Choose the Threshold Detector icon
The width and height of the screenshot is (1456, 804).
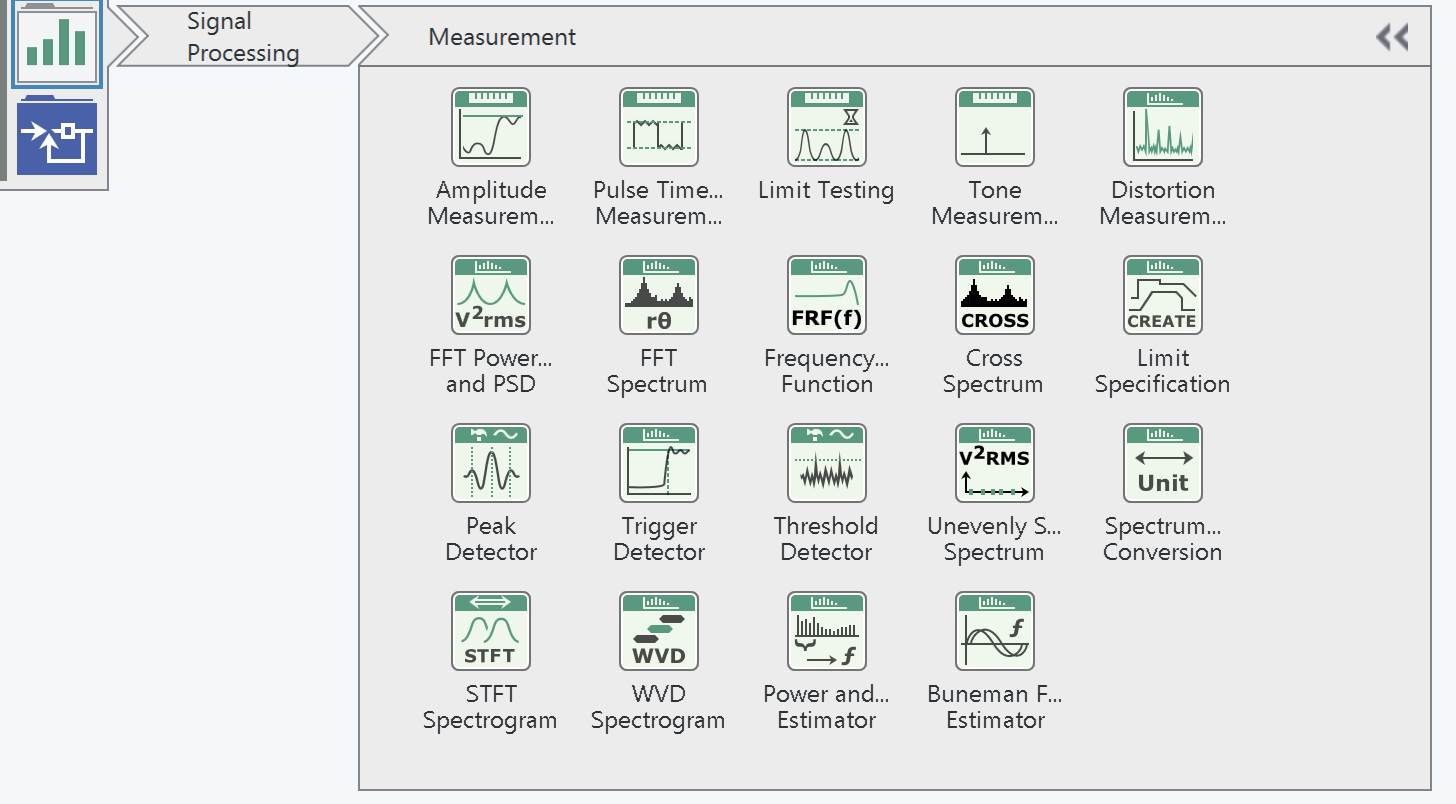[826, 463]
